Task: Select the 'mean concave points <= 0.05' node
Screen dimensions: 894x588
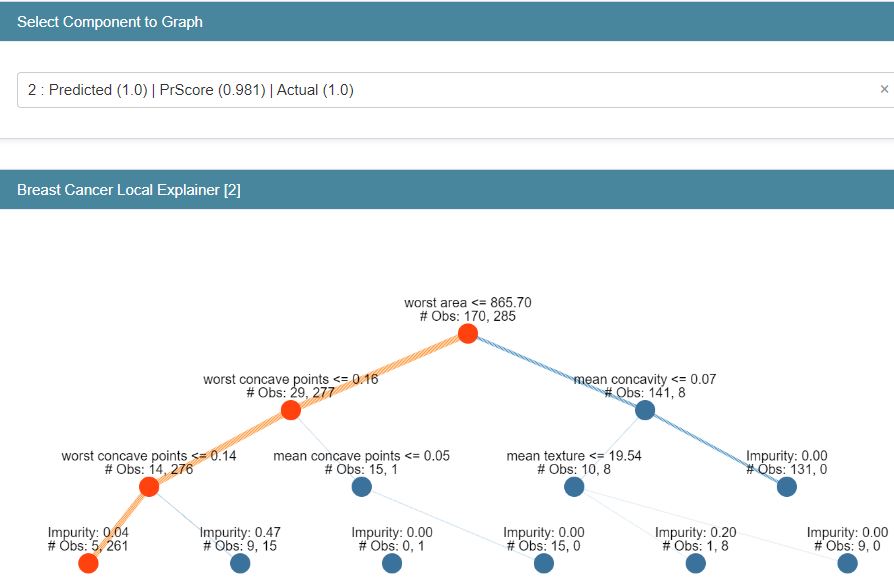Action: 360,486
